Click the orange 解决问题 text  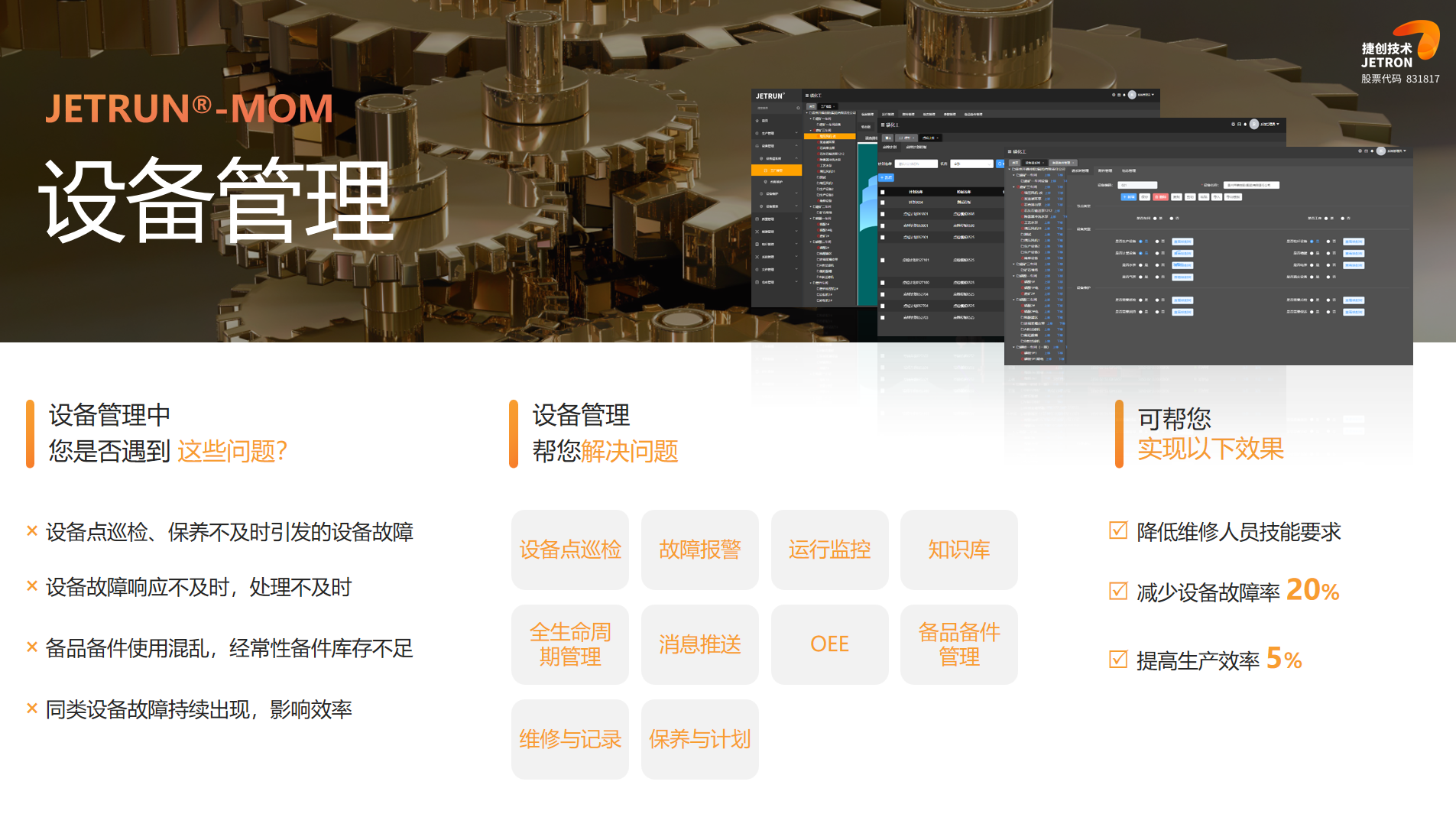click(630, 451)
